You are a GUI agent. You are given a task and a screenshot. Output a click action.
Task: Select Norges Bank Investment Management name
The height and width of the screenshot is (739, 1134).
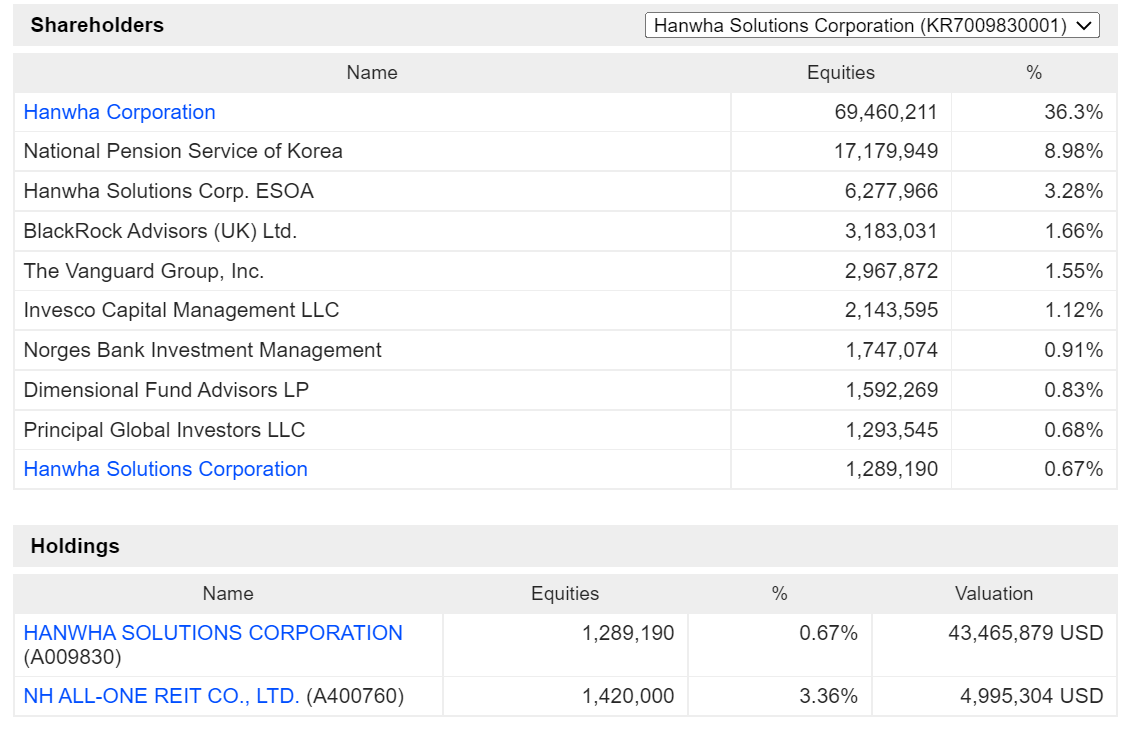[202, 350]
